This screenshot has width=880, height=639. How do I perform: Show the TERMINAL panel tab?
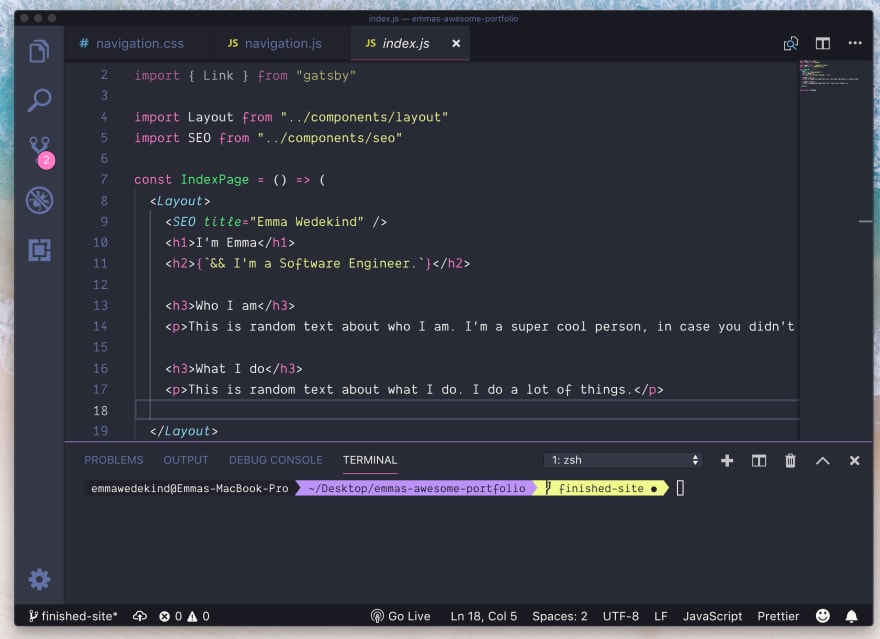[x=370, y=460]
